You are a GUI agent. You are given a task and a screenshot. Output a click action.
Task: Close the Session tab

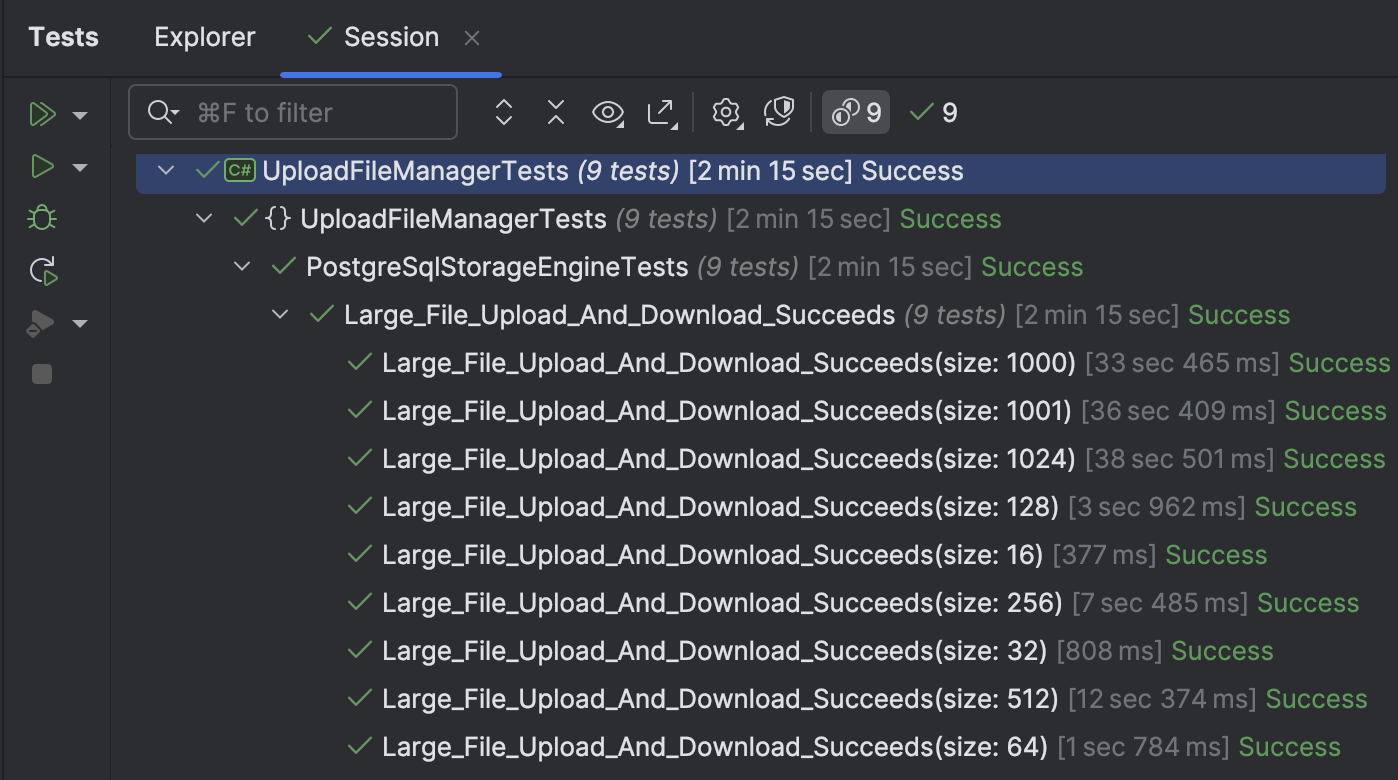coord(471,38)
